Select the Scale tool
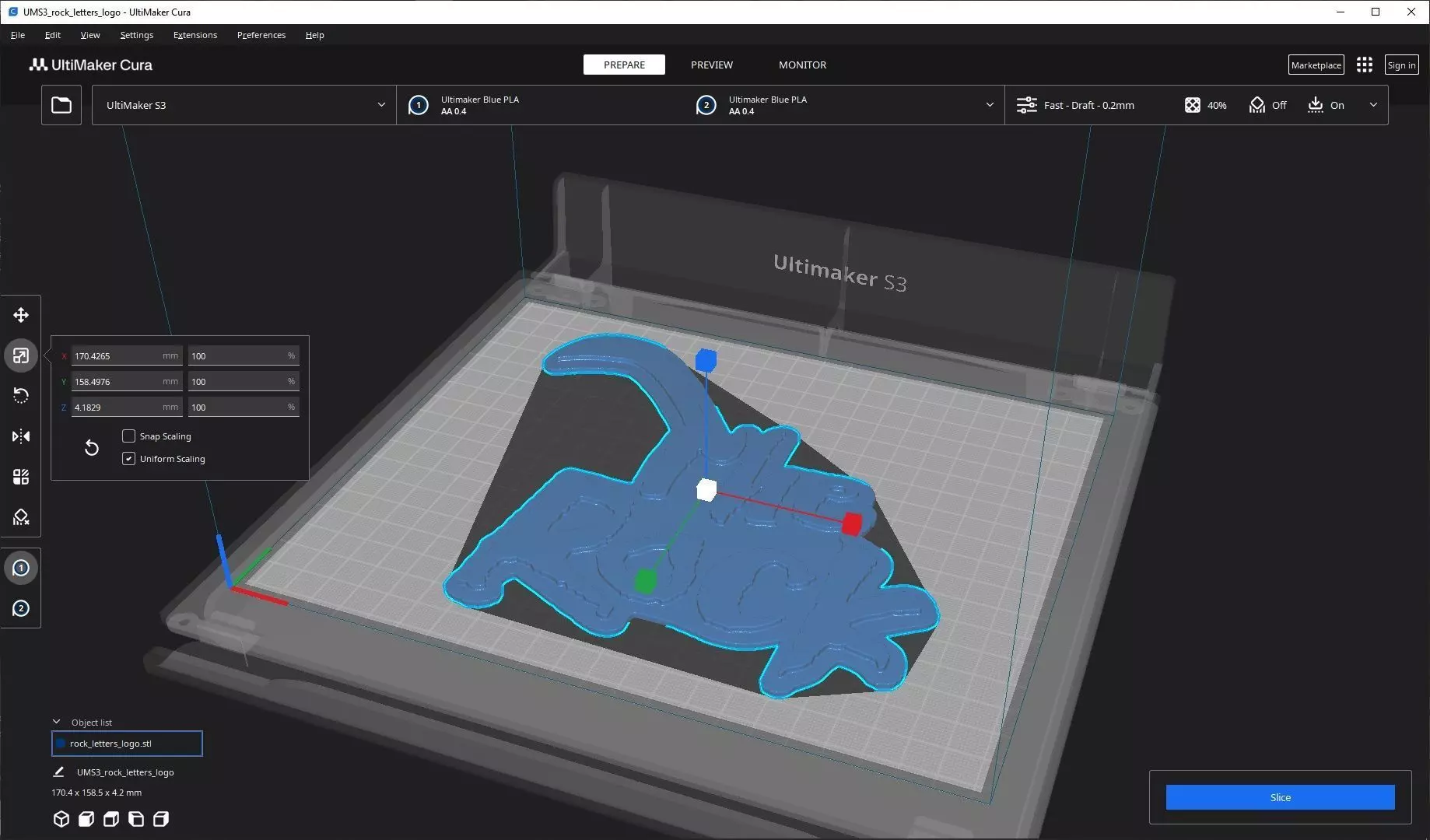 click(x=21, y=355)
